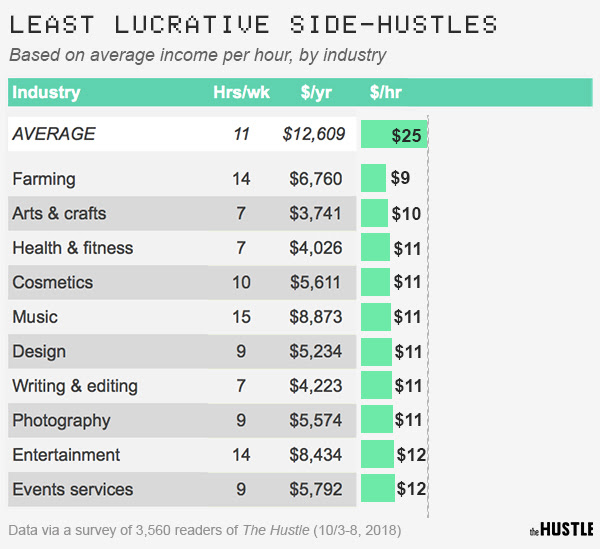Click The Hustle logo

[561, 530]
